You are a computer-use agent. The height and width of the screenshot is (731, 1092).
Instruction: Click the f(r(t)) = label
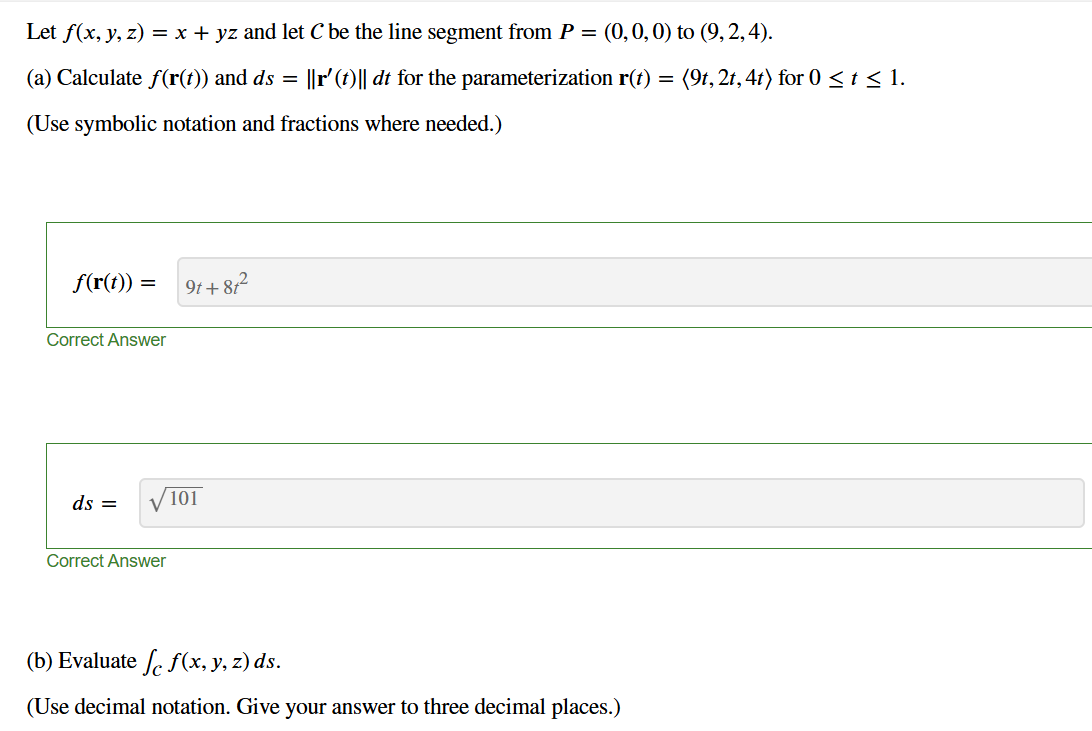(113, 282)
